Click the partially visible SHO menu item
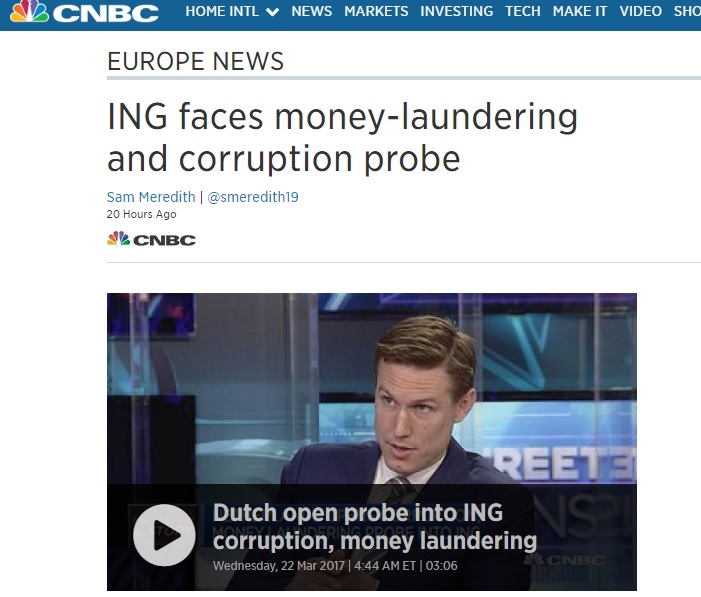Screen dimensions: 701x597 687,11
